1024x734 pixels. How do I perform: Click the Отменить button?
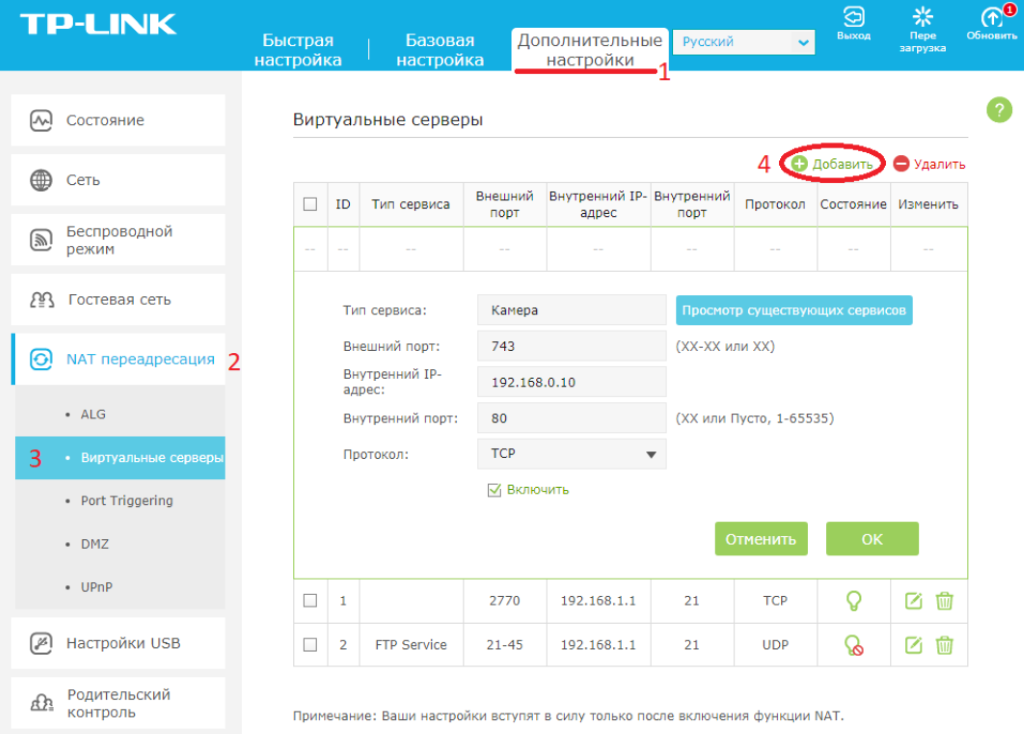pos(761,539)
